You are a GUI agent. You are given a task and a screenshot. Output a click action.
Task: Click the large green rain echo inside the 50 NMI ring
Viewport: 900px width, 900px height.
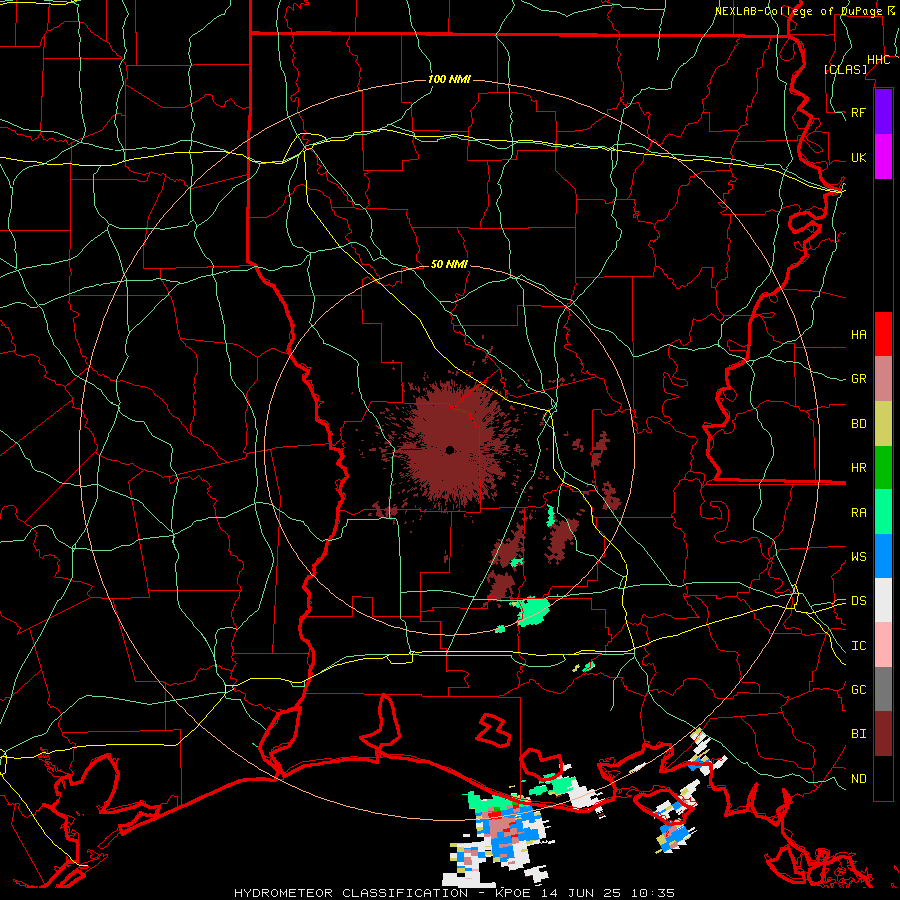[533, 611]
